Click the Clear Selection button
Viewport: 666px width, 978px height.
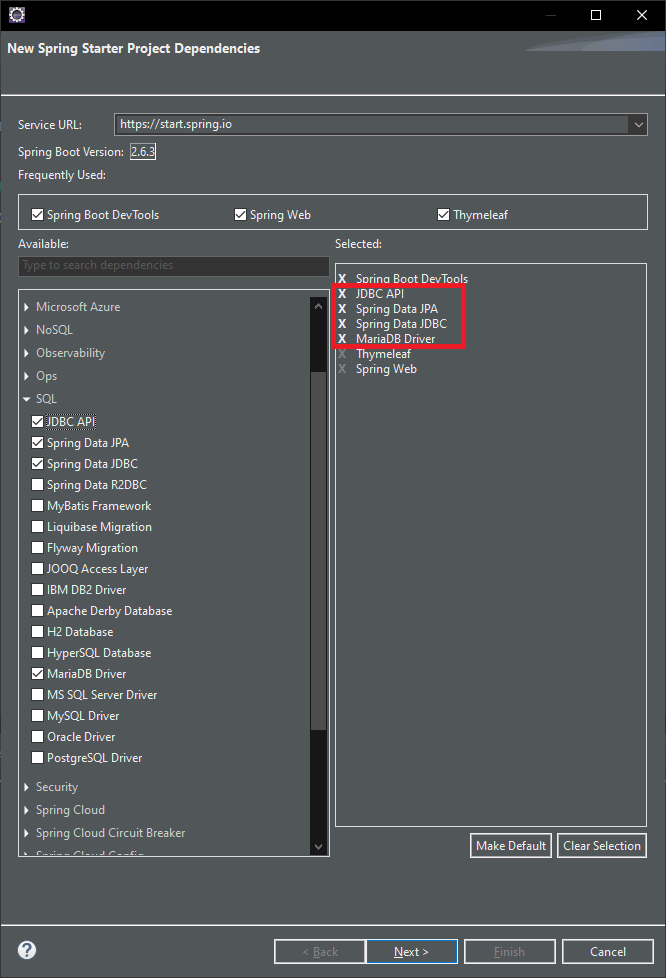[x=602, y=846]
